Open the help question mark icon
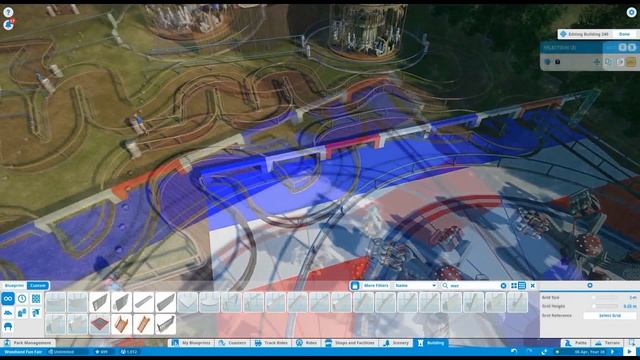Screen dimensions: 640x360 [8, 12]
